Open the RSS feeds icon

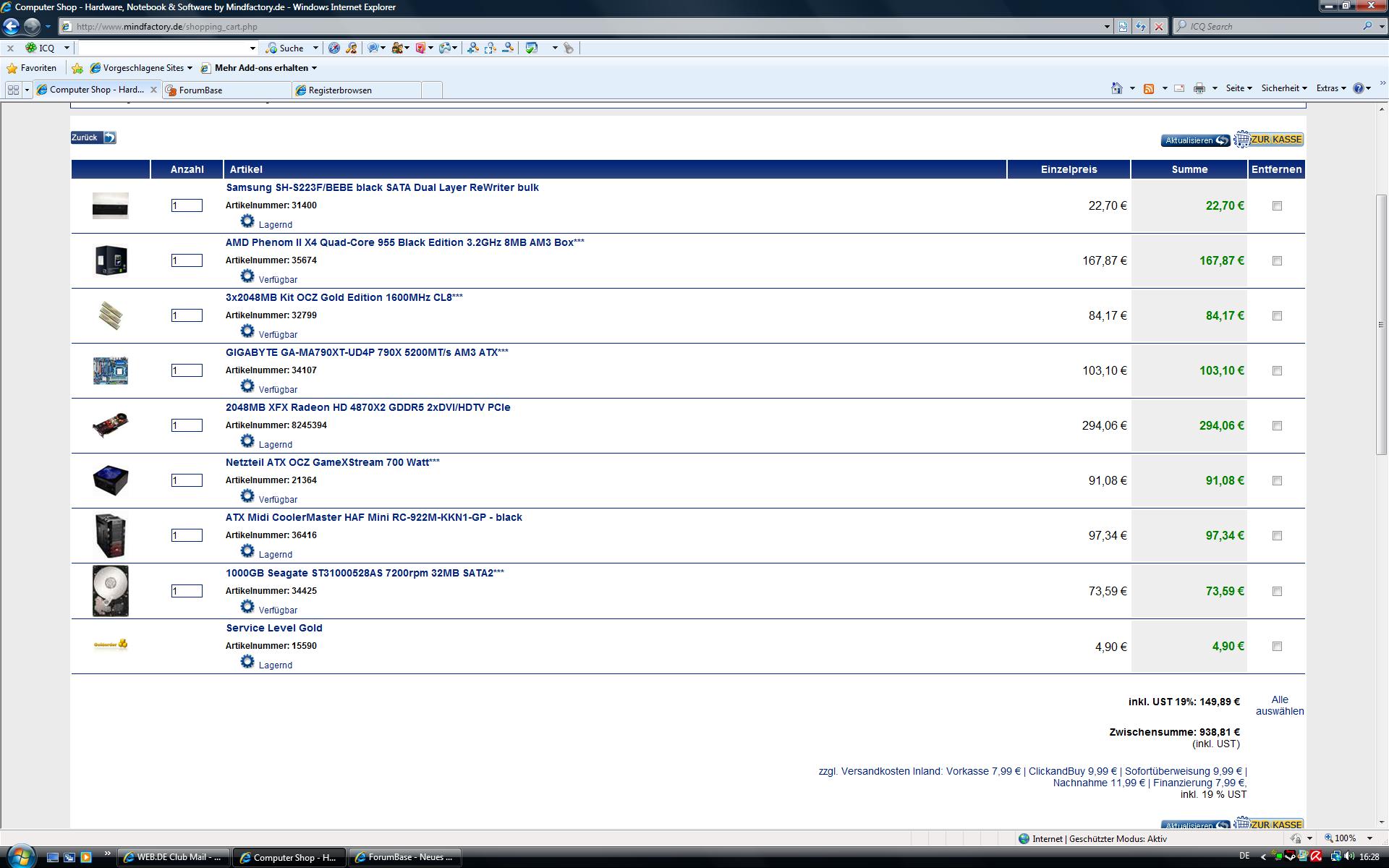click(x=1148, y=88)
